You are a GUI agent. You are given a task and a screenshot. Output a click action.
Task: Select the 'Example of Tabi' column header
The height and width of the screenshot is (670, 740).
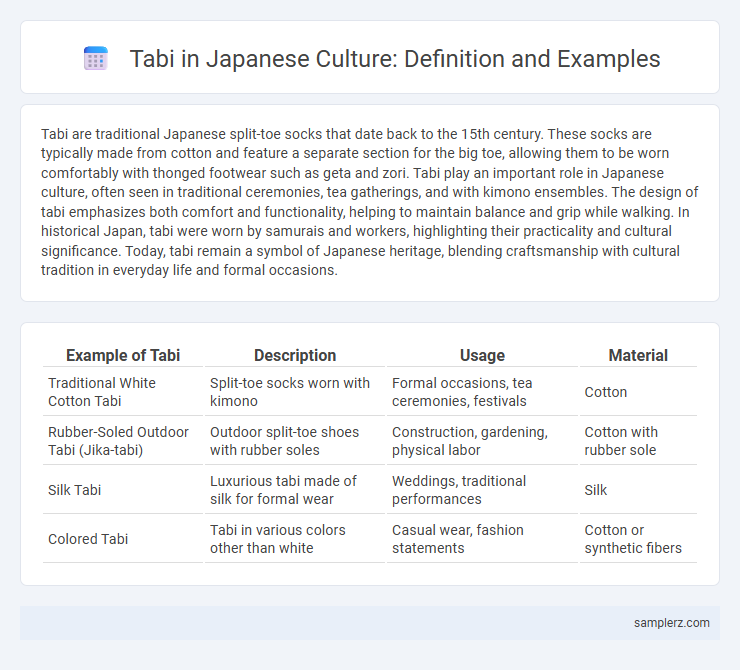(123, 355)
